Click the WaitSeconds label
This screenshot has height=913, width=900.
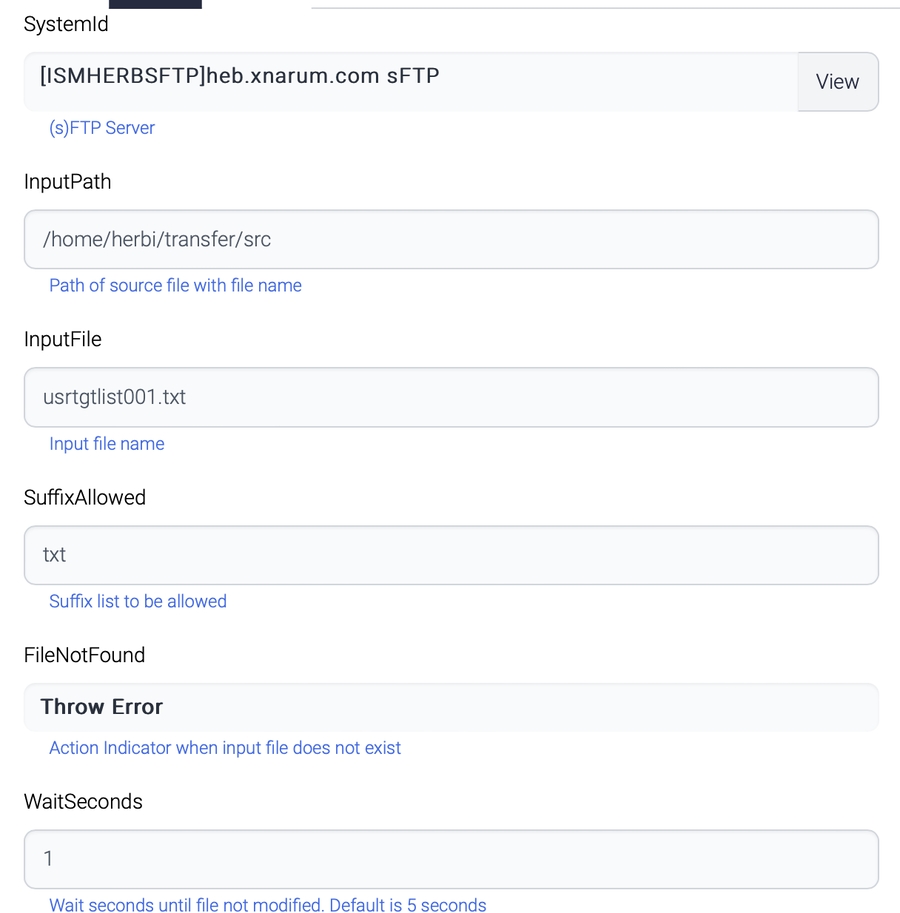pyautogui.click(x=83, y=801)
